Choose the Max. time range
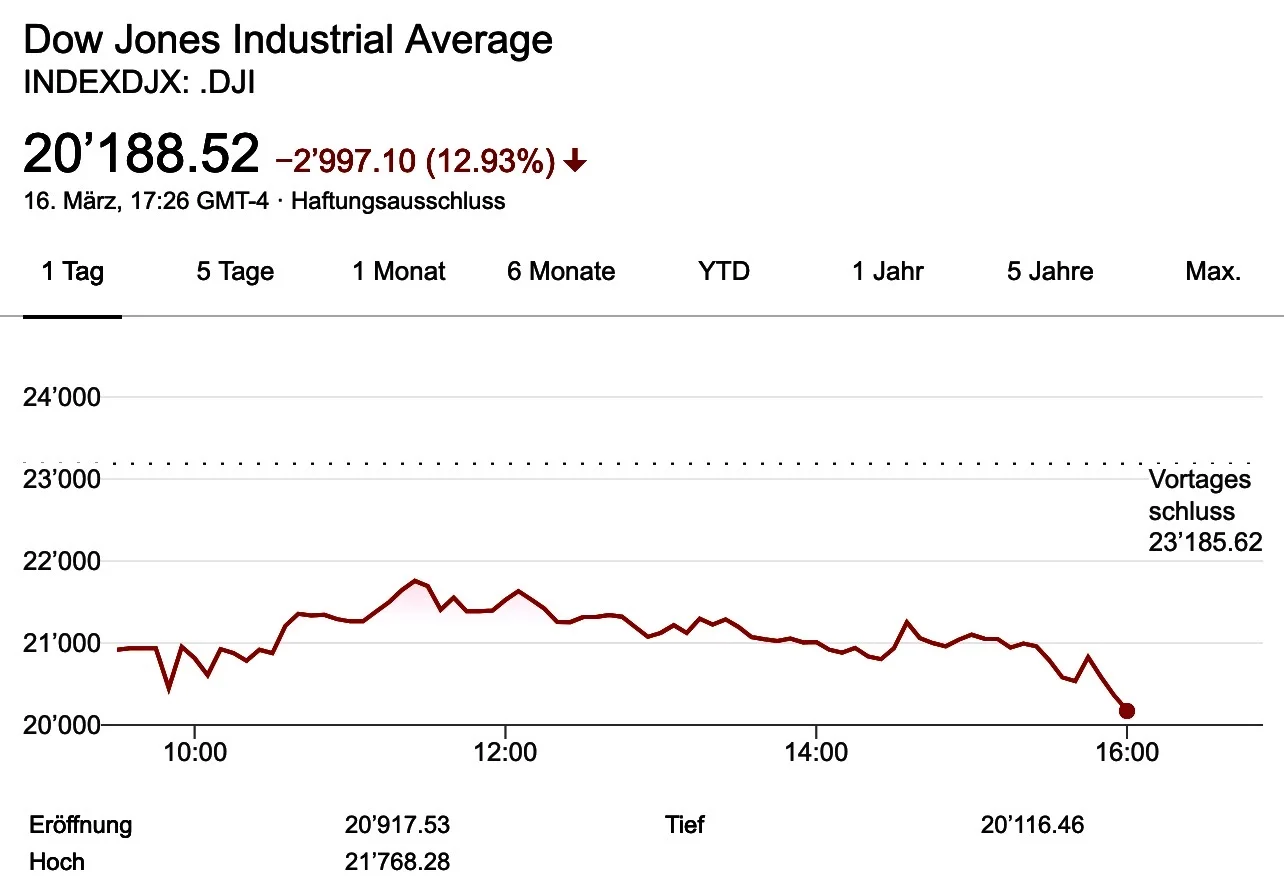 (x=1213, y=271)
